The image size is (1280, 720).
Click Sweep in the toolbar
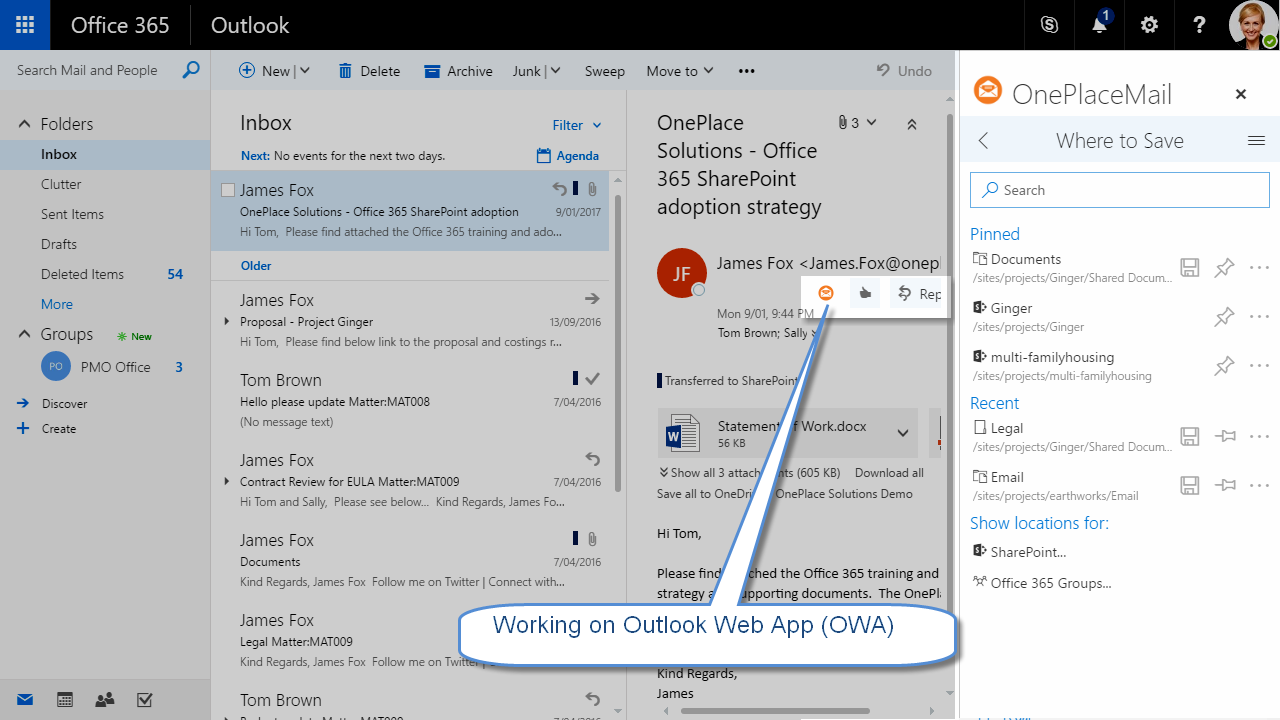(605, 71)
